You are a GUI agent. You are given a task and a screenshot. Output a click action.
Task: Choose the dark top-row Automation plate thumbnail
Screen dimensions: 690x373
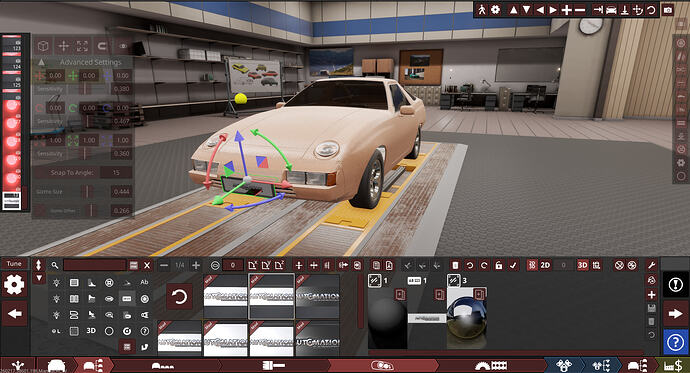(318, 296)
